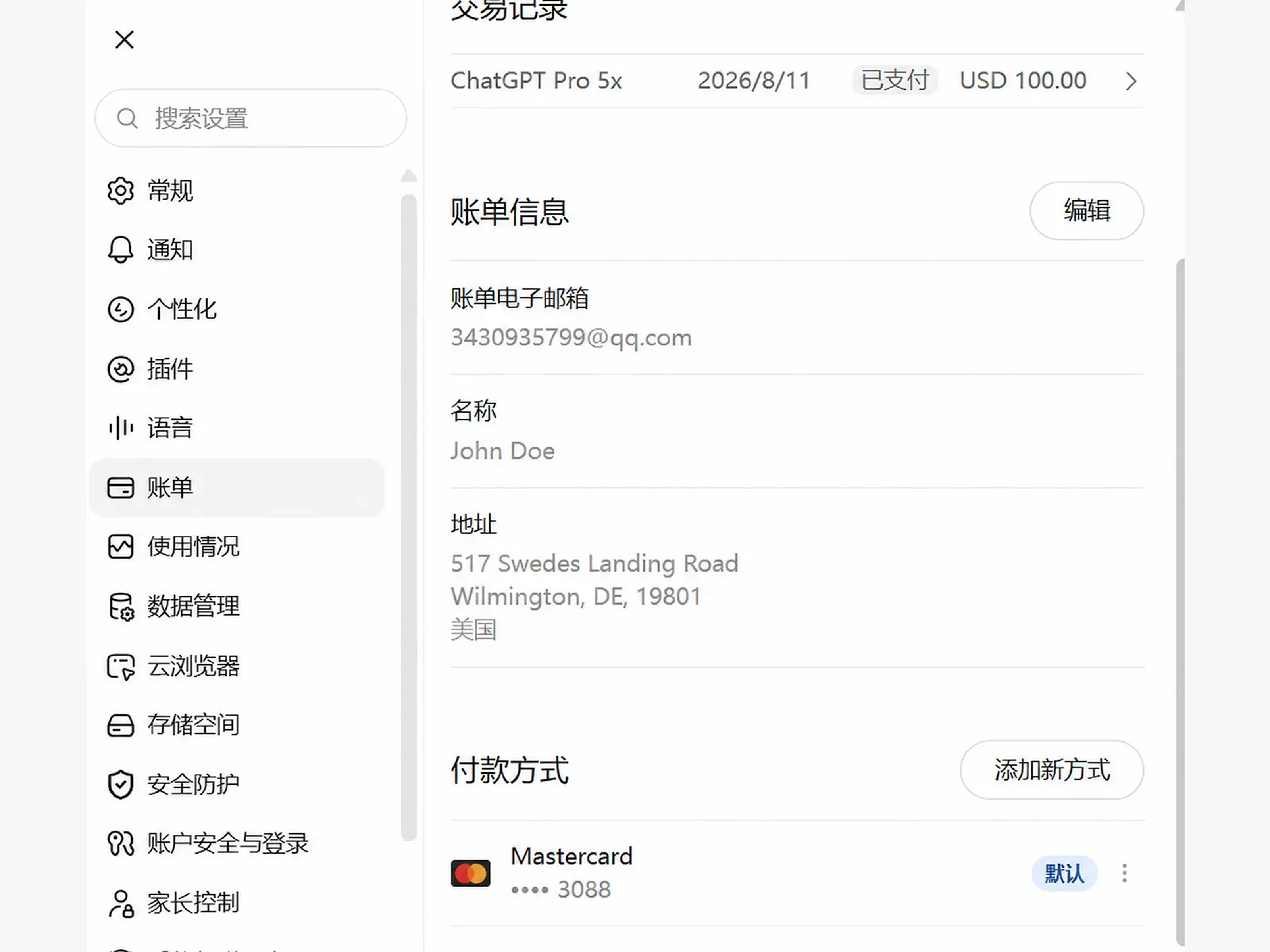Click the 编辑 button for billing info
Screen dimensions: 1270x952
tap(1086, 211)
